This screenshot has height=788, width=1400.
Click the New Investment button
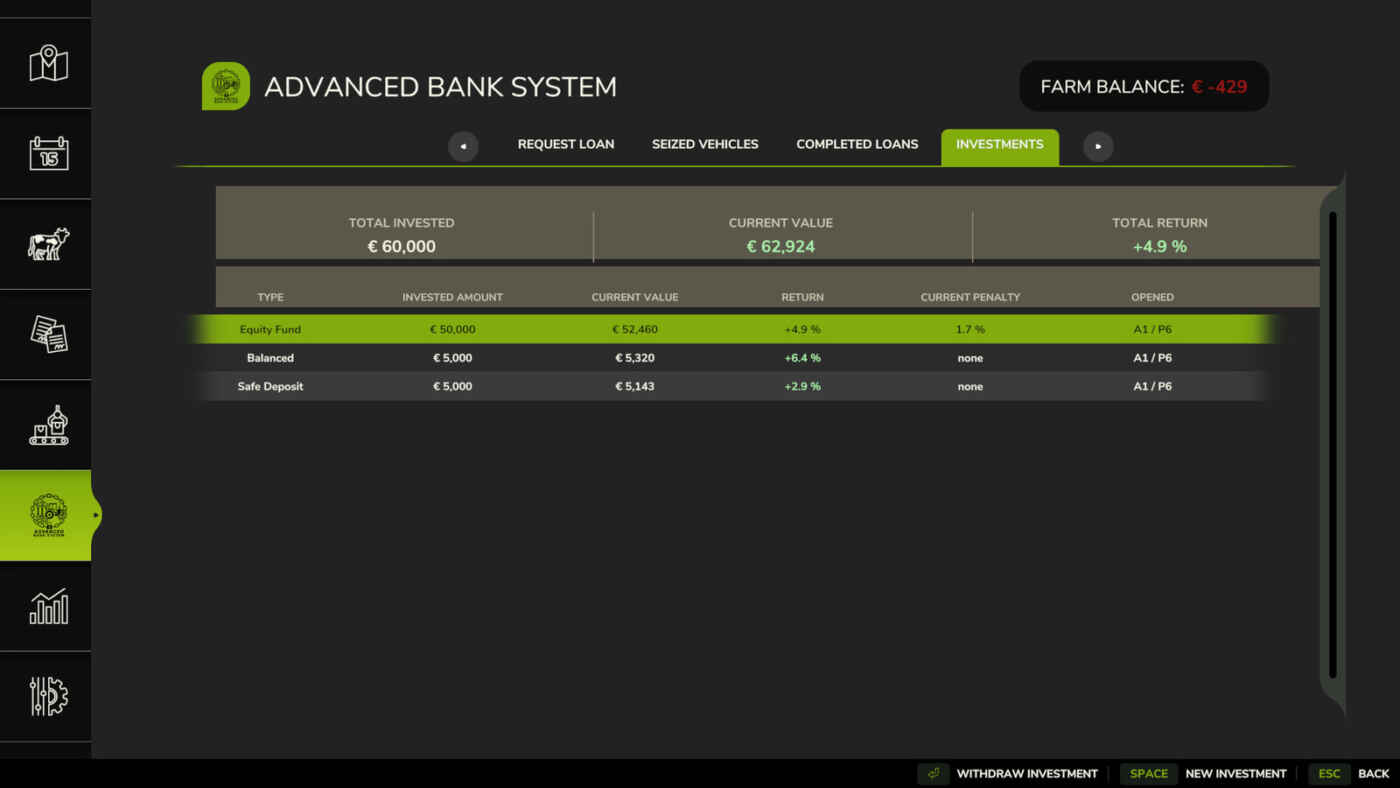(1204, 773)
